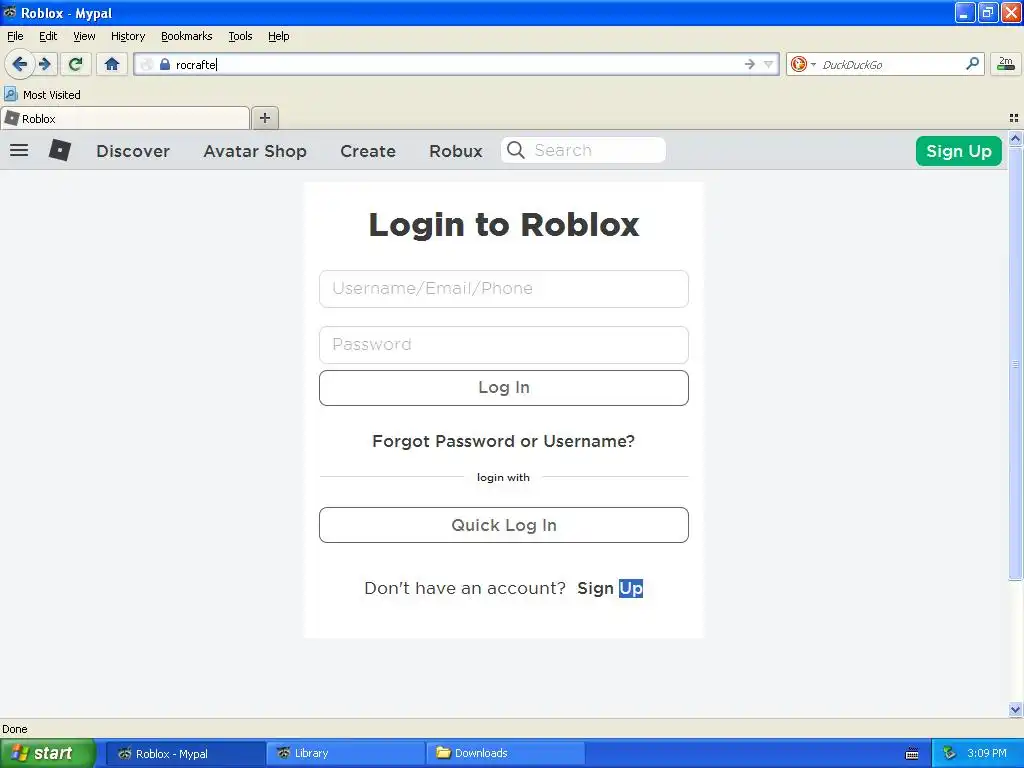Select the Roblox browser tab
Image resolution: width=1024 pixels, height=768 pixels.
pyautogui.click(x=125, y=118)
